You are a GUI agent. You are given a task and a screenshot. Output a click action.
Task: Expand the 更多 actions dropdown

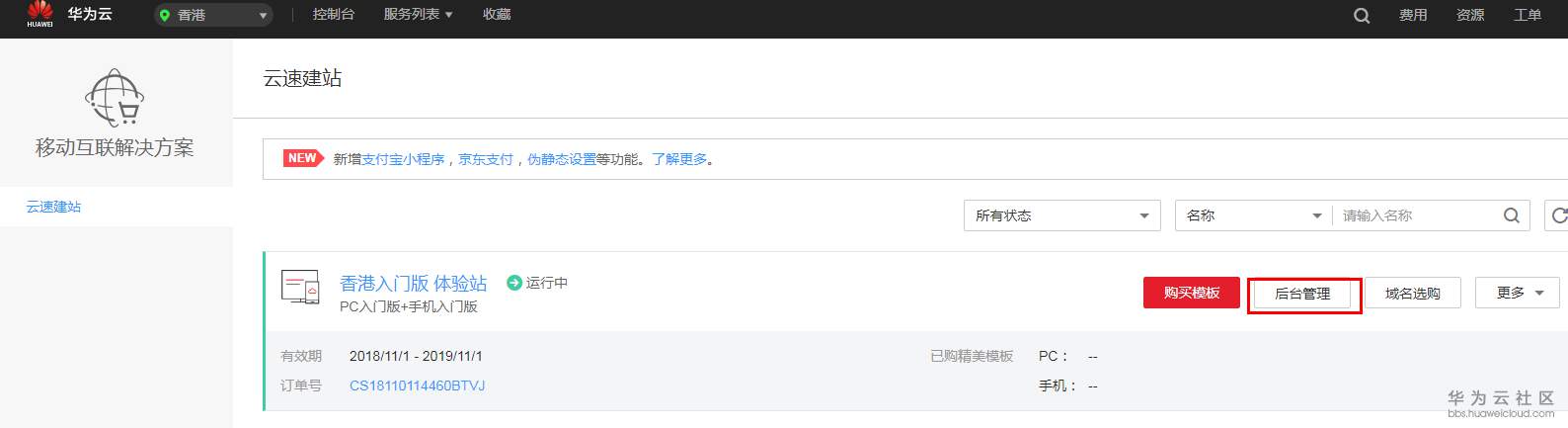(1518, 293)
